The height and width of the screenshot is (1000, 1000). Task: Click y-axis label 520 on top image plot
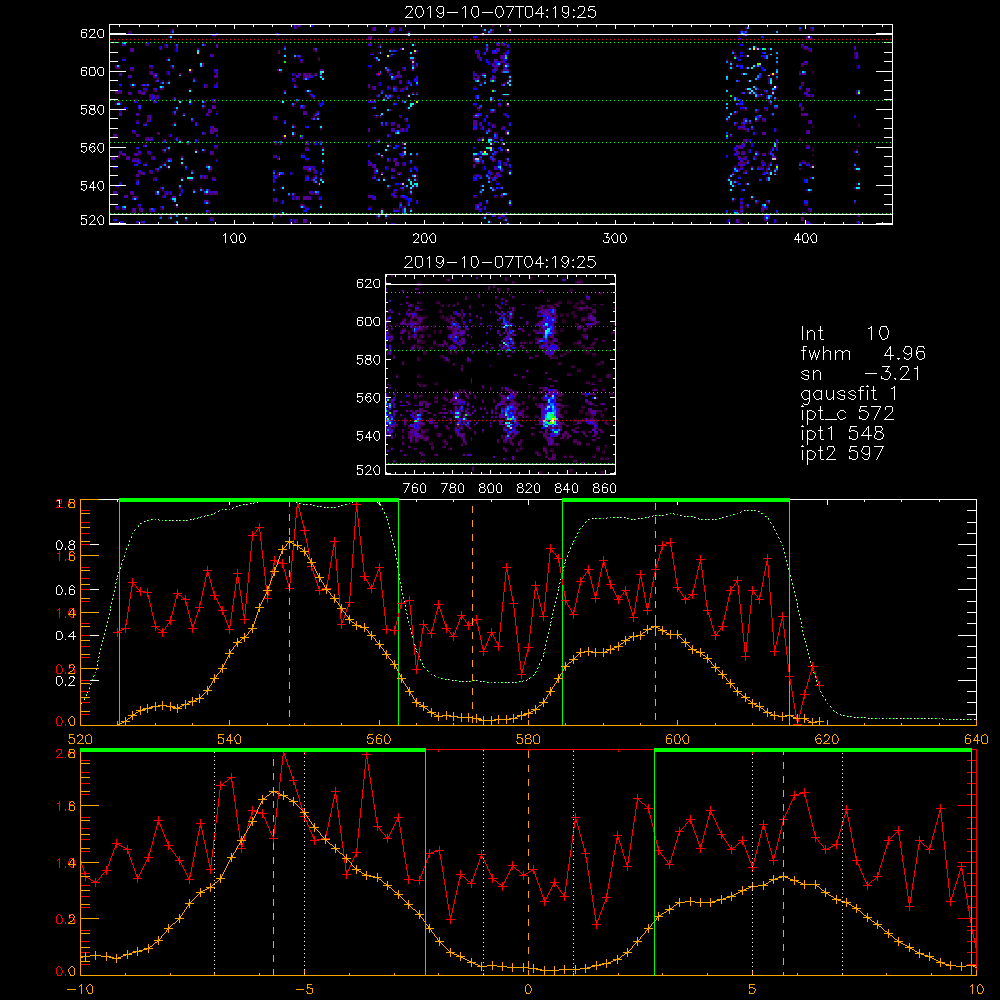click(92, 220)
